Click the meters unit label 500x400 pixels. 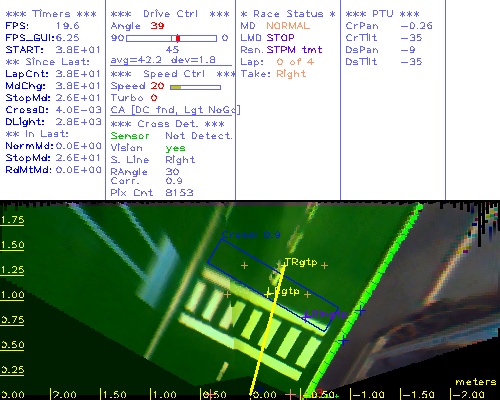(x=476, y=382)
